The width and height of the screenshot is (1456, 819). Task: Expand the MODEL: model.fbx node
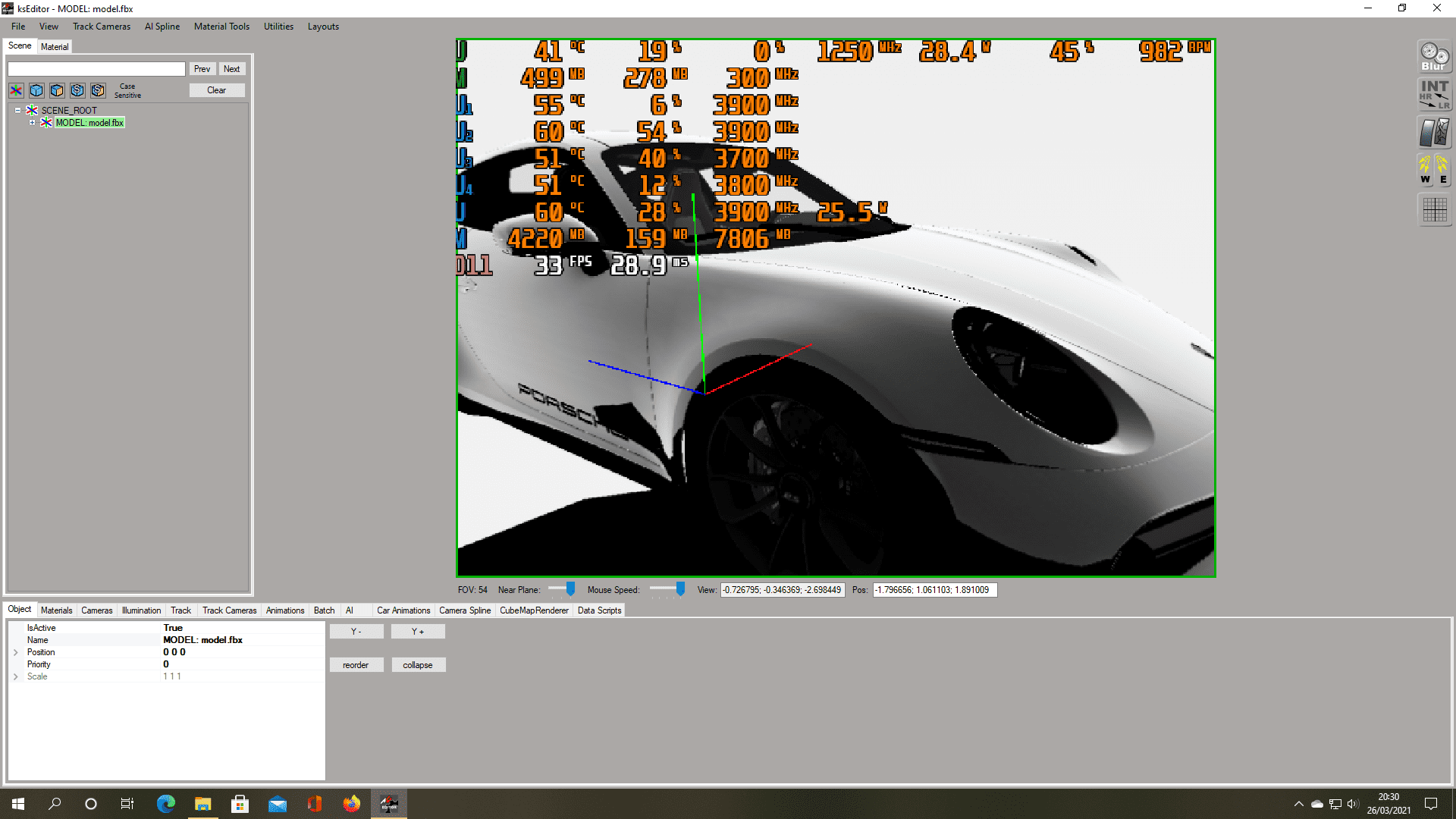tap(32, 123)
